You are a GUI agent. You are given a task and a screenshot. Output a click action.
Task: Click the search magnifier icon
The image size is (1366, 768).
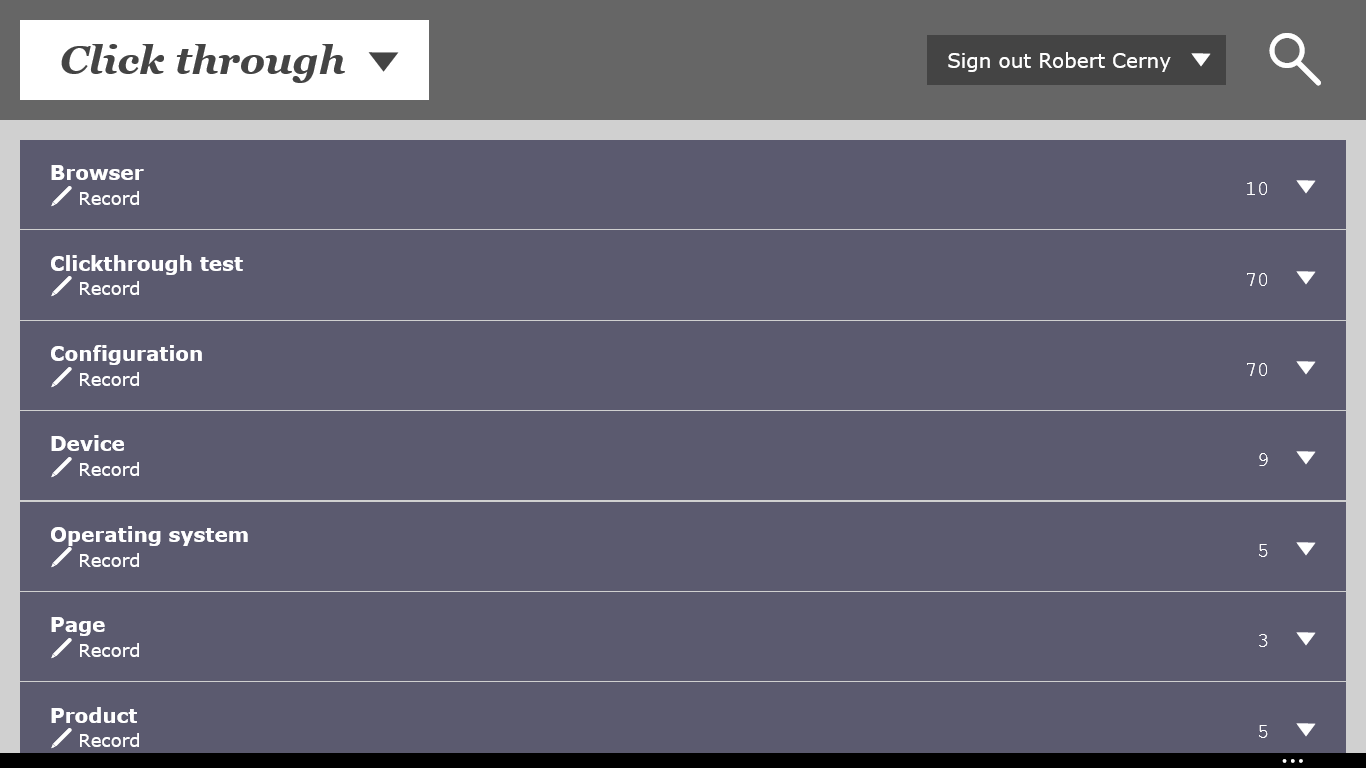pos(1294,60)
